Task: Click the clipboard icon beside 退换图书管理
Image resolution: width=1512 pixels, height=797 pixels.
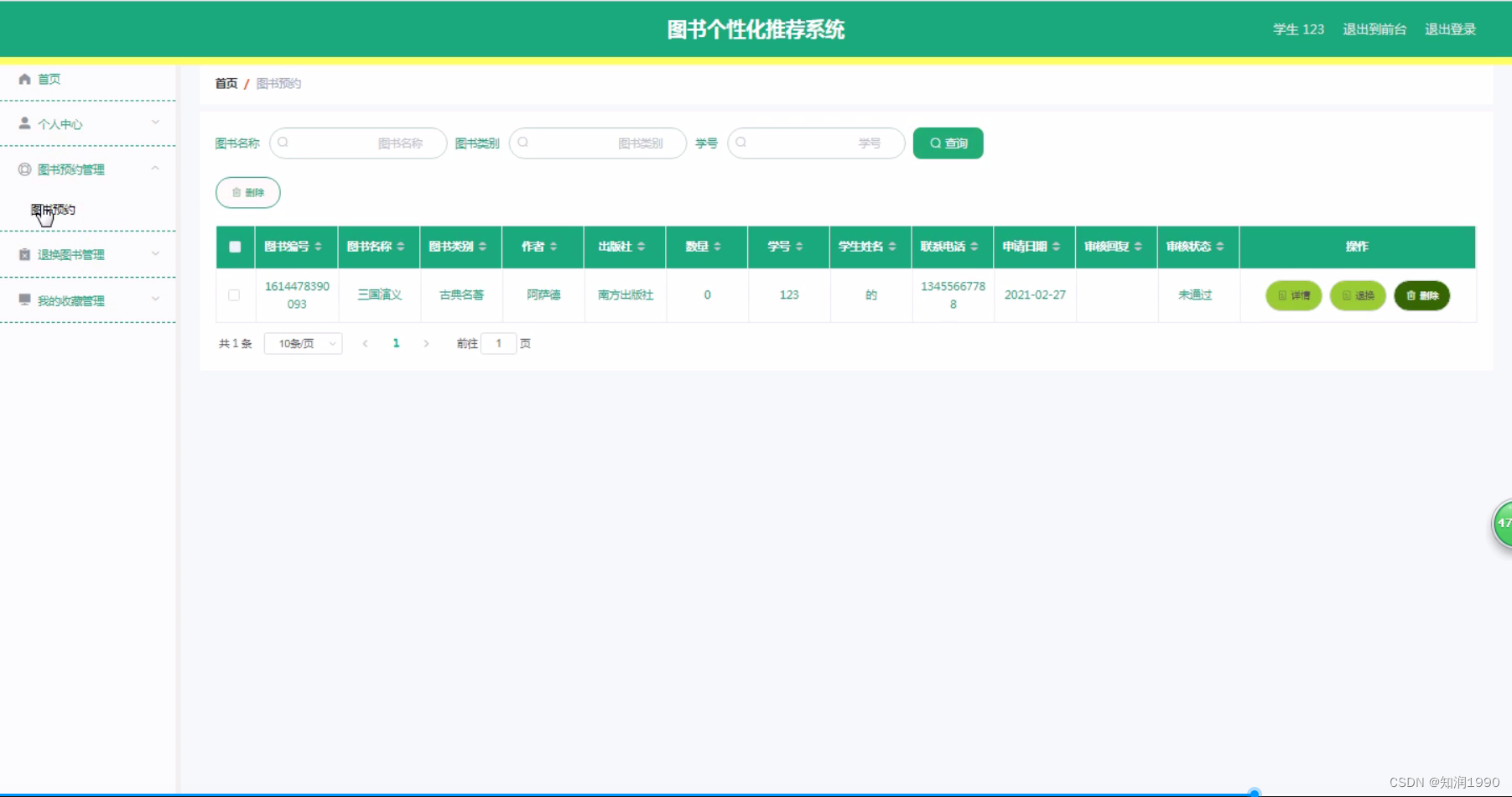Action: [x=25, y=254]
